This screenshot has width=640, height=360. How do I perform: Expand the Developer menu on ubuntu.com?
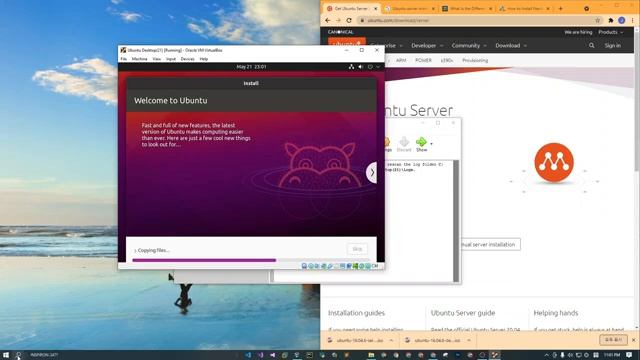pyautogui.click(x=427, y=46)
